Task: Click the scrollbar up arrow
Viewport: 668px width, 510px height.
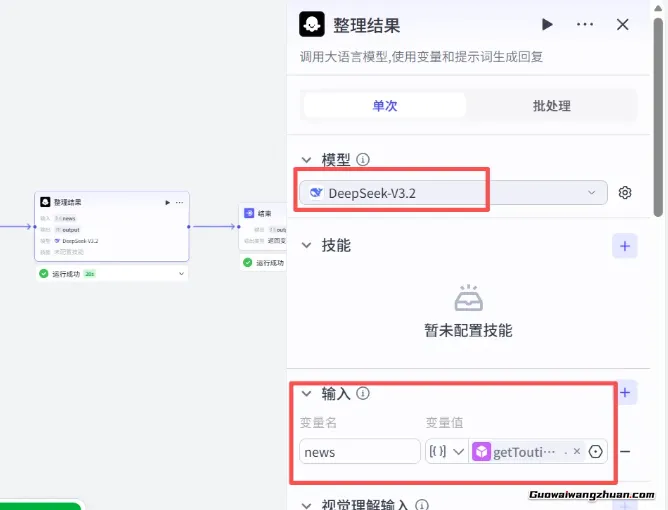Action: pyautogui.click(x=659, y=8)
